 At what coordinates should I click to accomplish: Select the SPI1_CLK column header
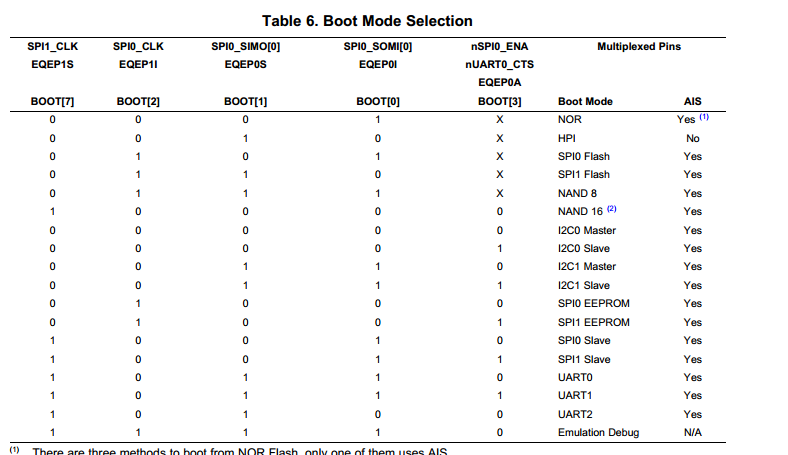(x=52, y=46)
